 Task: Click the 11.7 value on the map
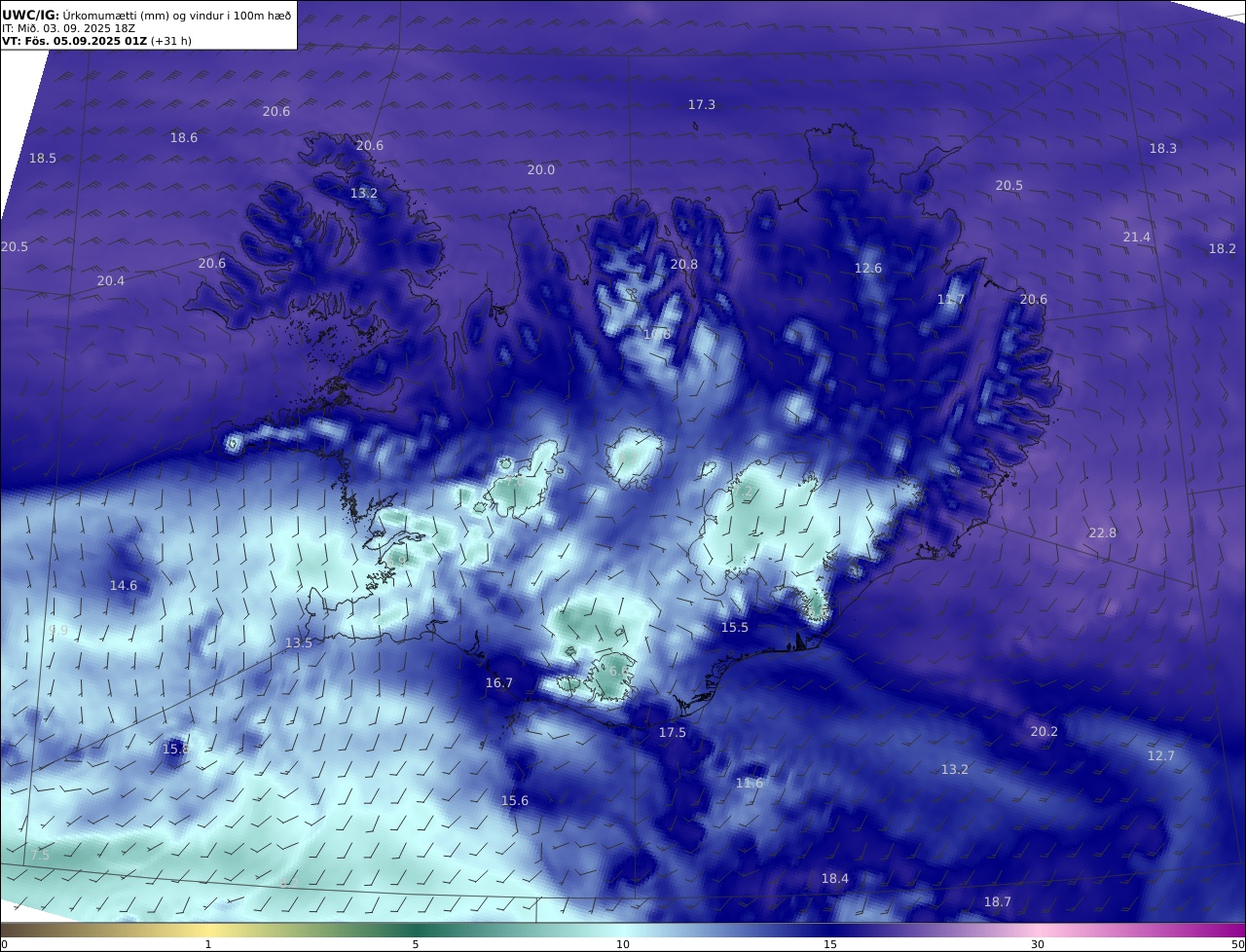click(x=951, y=299)
